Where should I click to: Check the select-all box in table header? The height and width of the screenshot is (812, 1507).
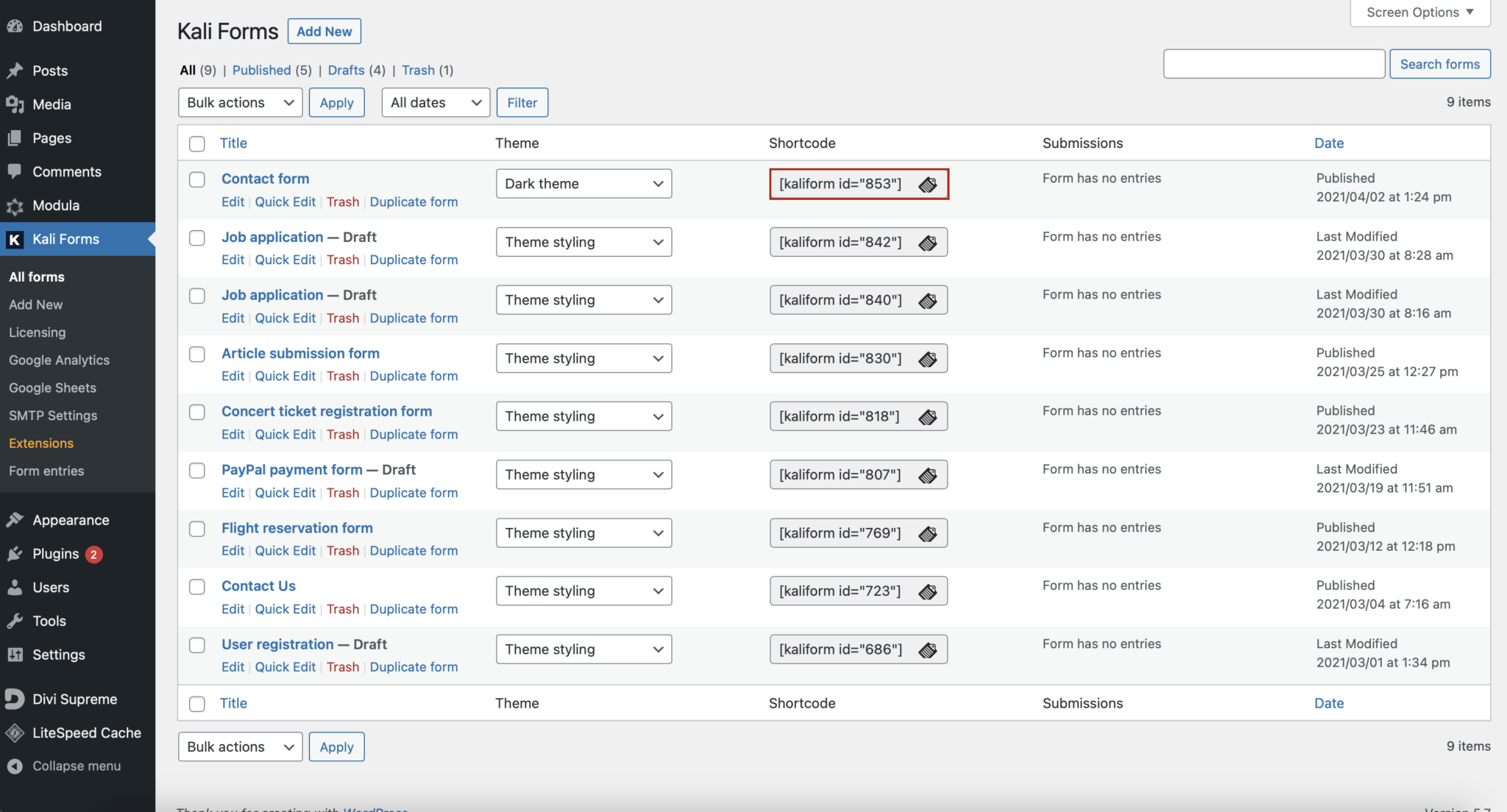coord(197,143)
